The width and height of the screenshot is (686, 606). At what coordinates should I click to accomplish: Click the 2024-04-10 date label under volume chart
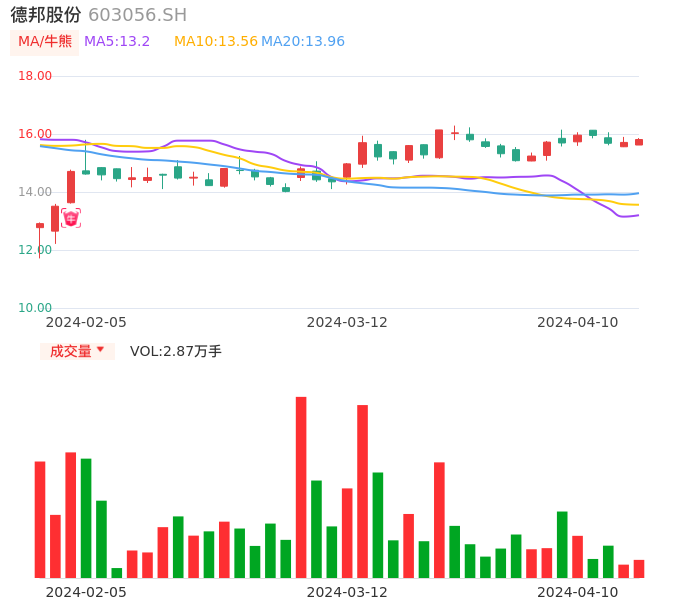coord(578,592)
